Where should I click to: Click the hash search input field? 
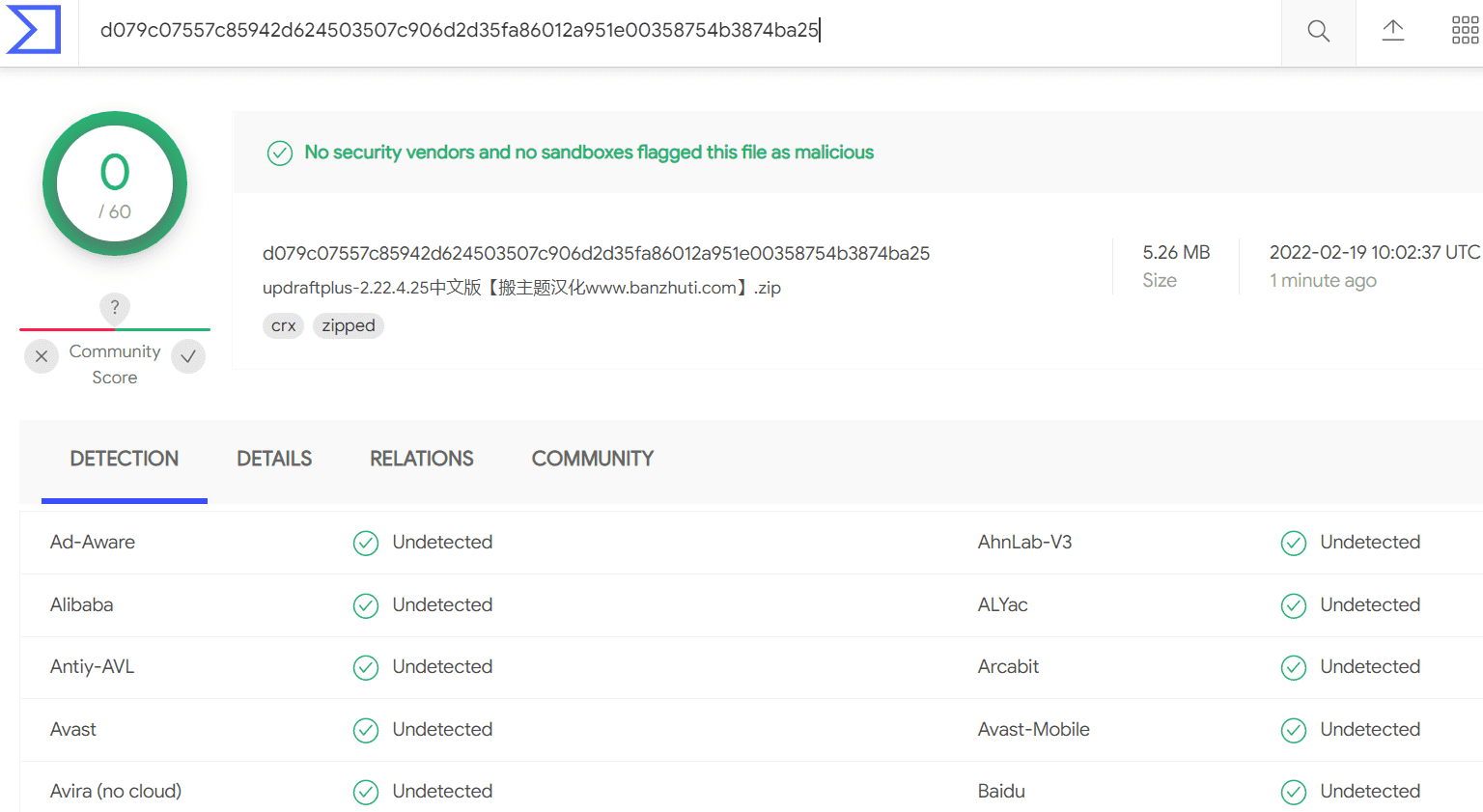[x=680, y=31]
